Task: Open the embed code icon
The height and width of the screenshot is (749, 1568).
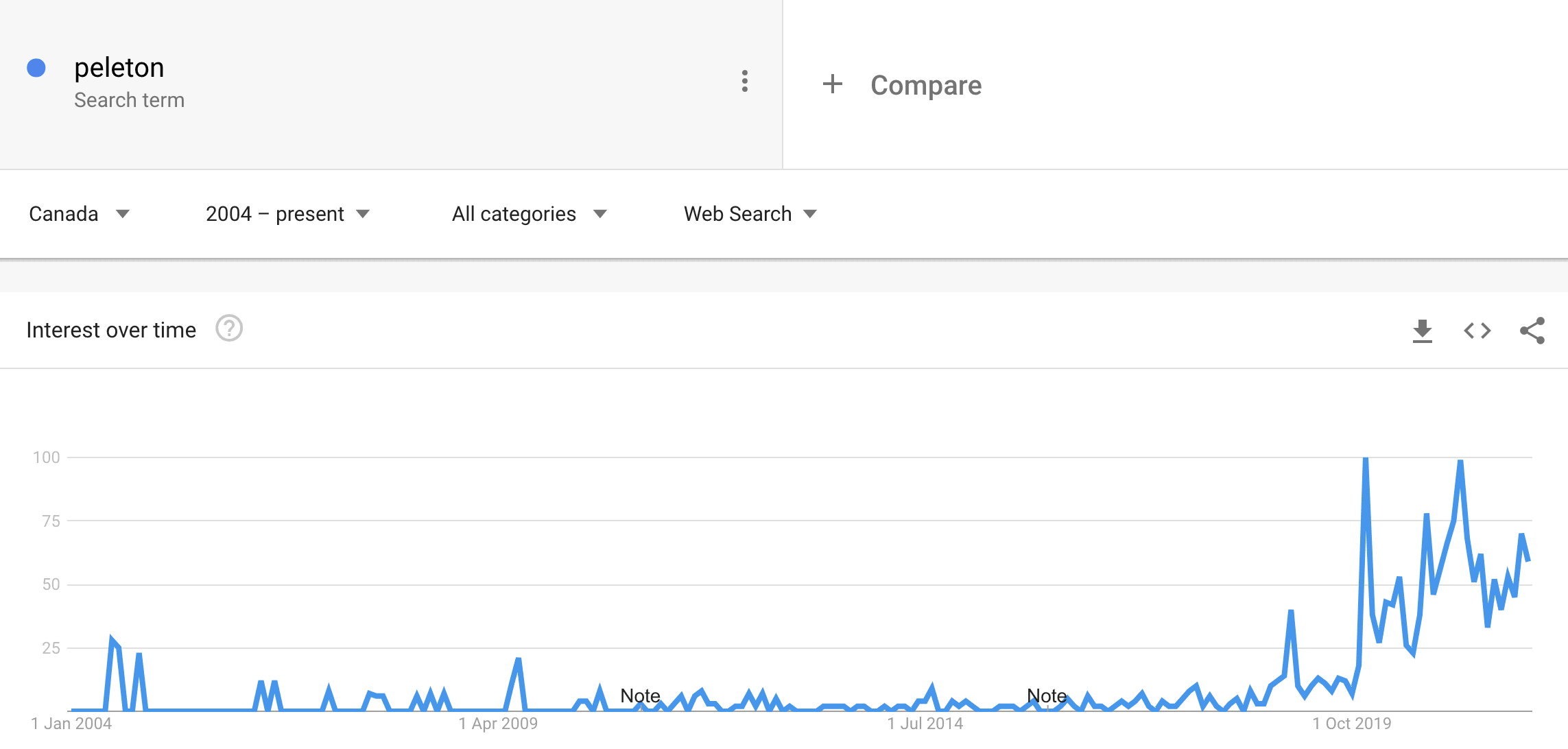Action: coord(1477,331)
